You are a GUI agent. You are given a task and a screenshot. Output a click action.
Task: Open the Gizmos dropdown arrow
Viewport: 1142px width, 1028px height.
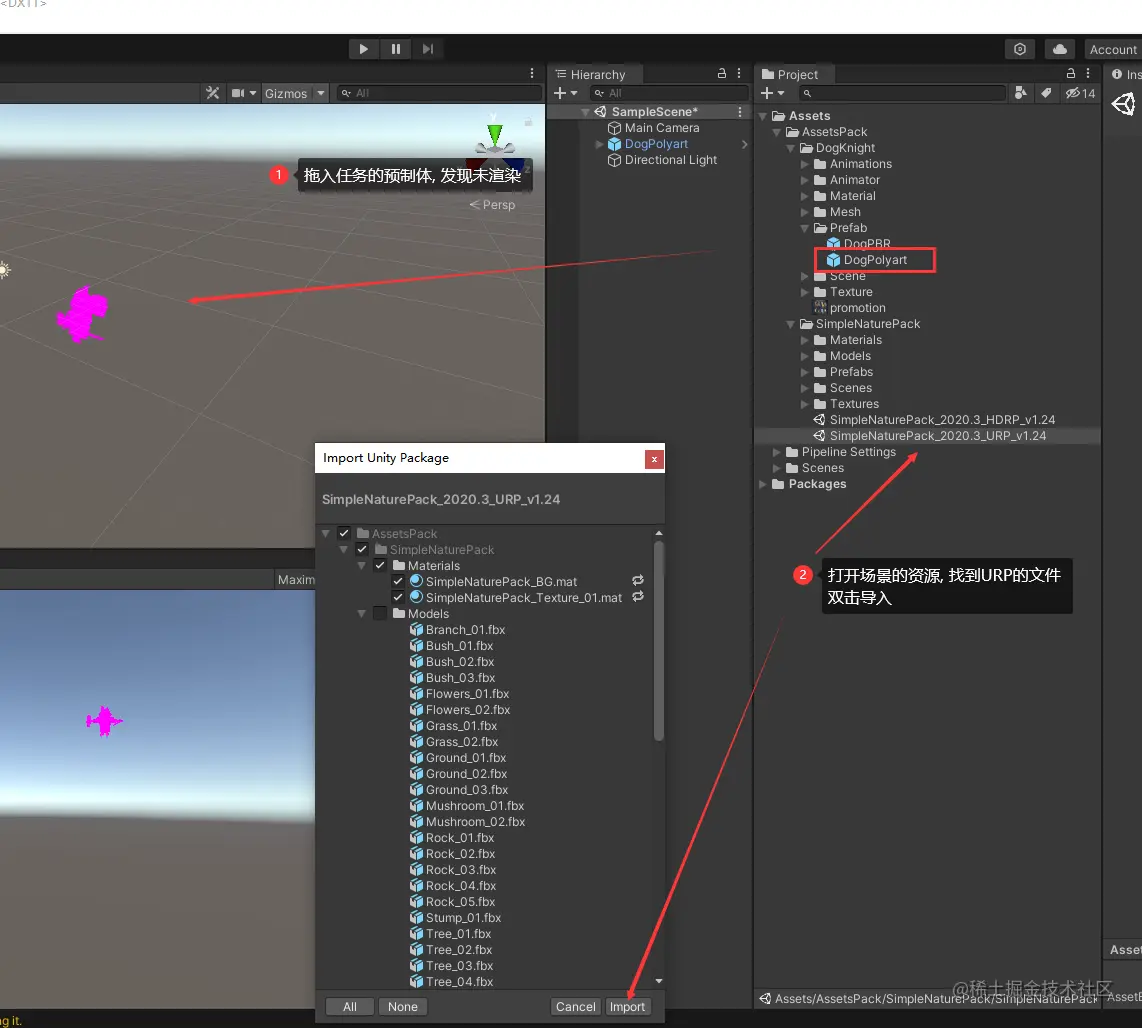(x=320, y=93)
